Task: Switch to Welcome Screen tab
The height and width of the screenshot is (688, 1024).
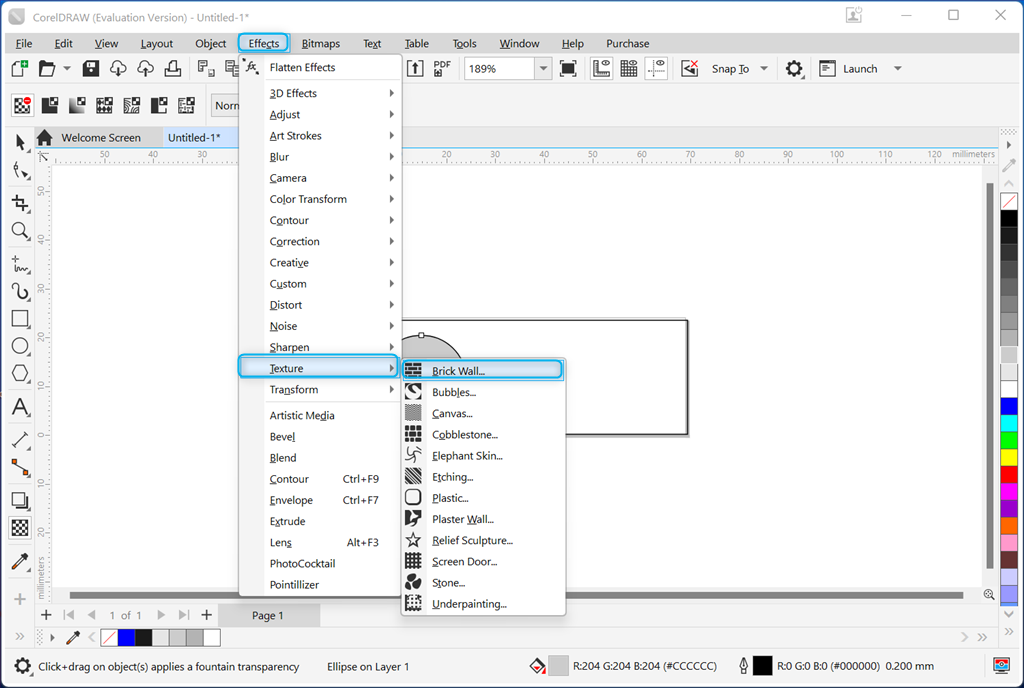Action: (101, 138)
